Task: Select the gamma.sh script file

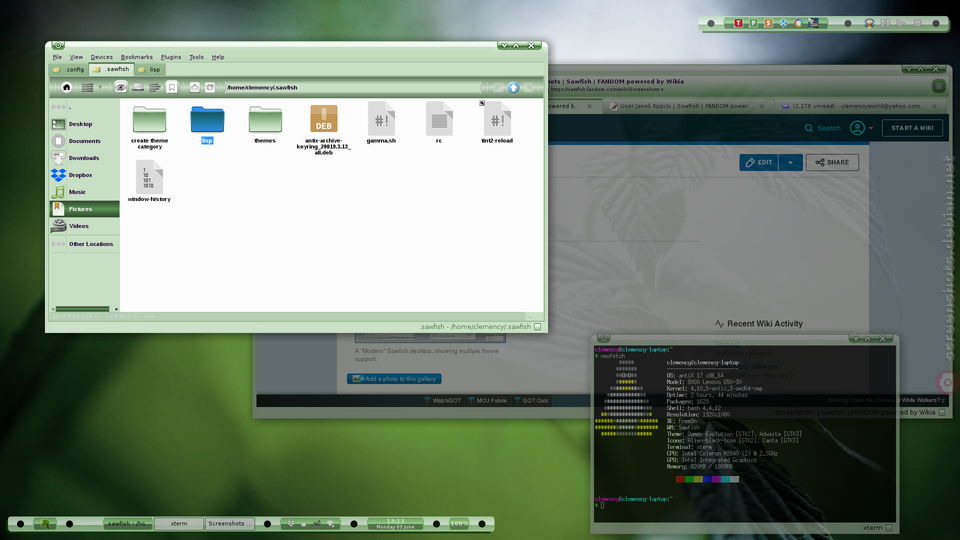Action: click(x=381, y=123)
